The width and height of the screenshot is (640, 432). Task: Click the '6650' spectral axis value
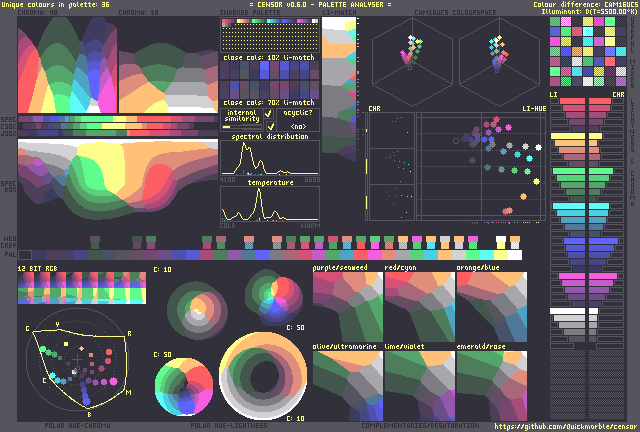pos(312,180)
